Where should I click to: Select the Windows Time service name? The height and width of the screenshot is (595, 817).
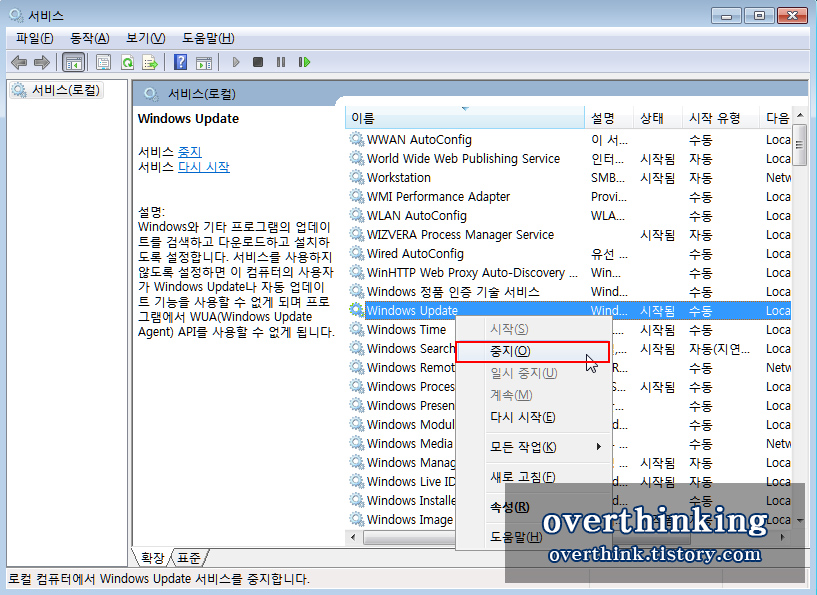[x=406, y=330]
